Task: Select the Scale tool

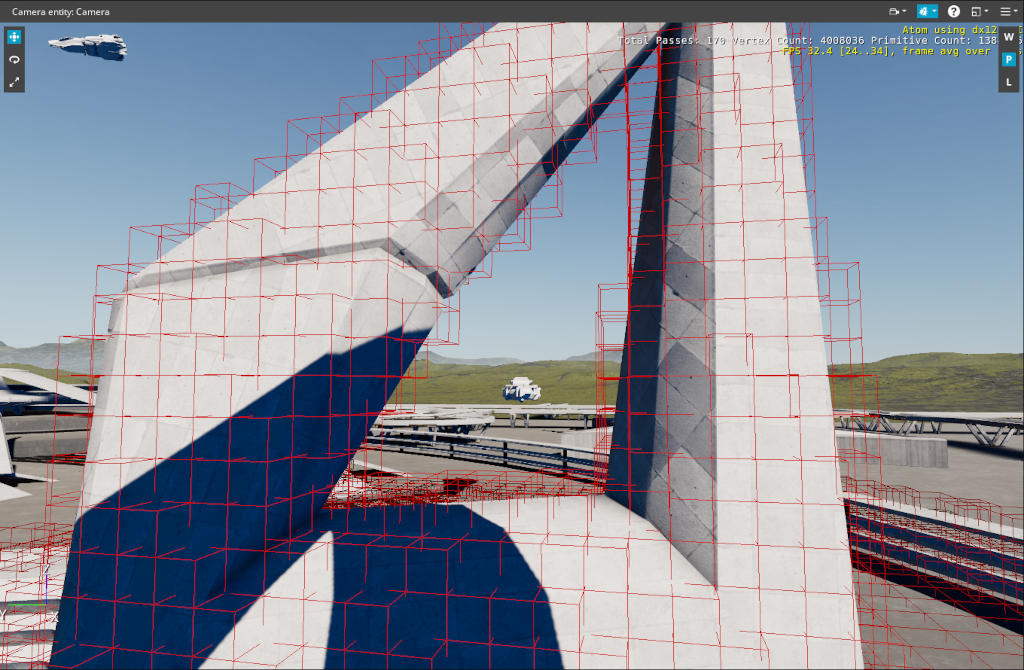Action: click(14, 81)
